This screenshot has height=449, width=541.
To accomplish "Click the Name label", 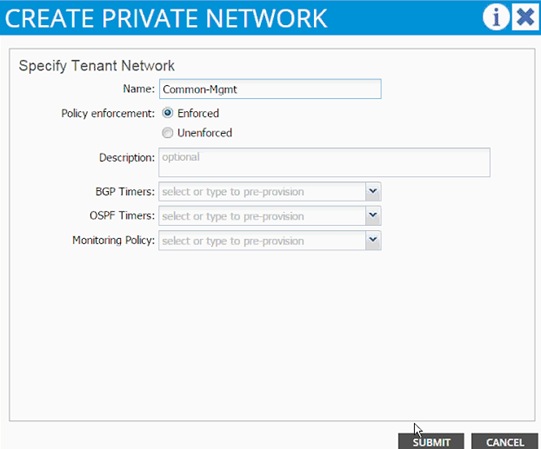I will tap(139, 89).
